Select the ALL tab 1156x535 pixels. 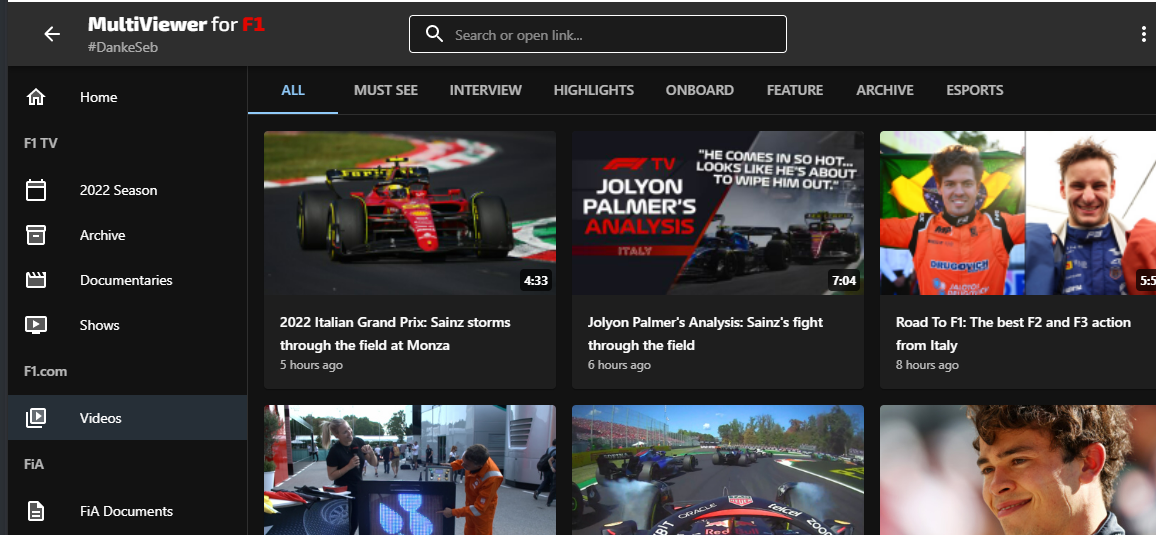pos(293,90)
